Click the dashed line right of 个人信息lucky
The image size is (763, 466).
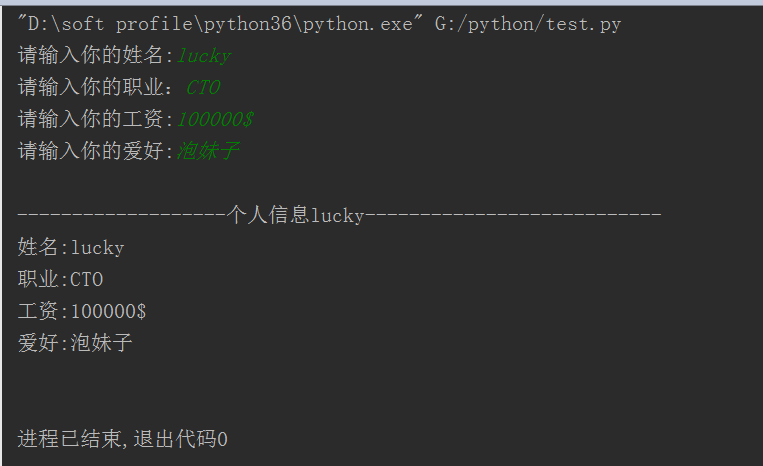(513, 215)
